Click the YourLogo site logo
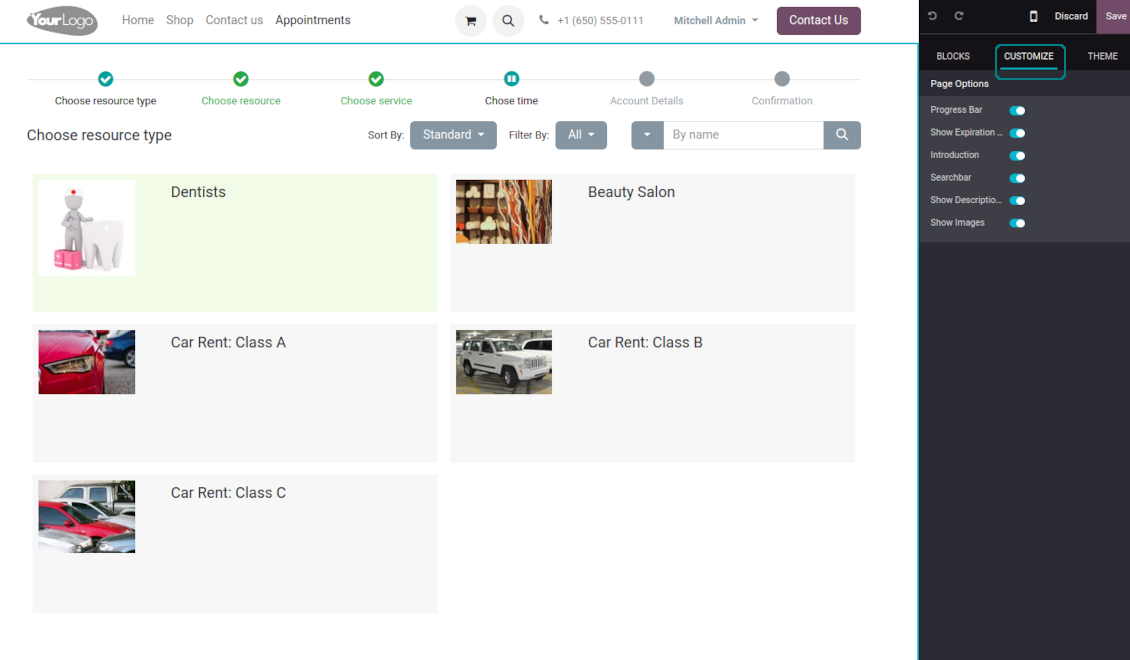Viewport: 1130px width, 660px height. coord(62,20)
